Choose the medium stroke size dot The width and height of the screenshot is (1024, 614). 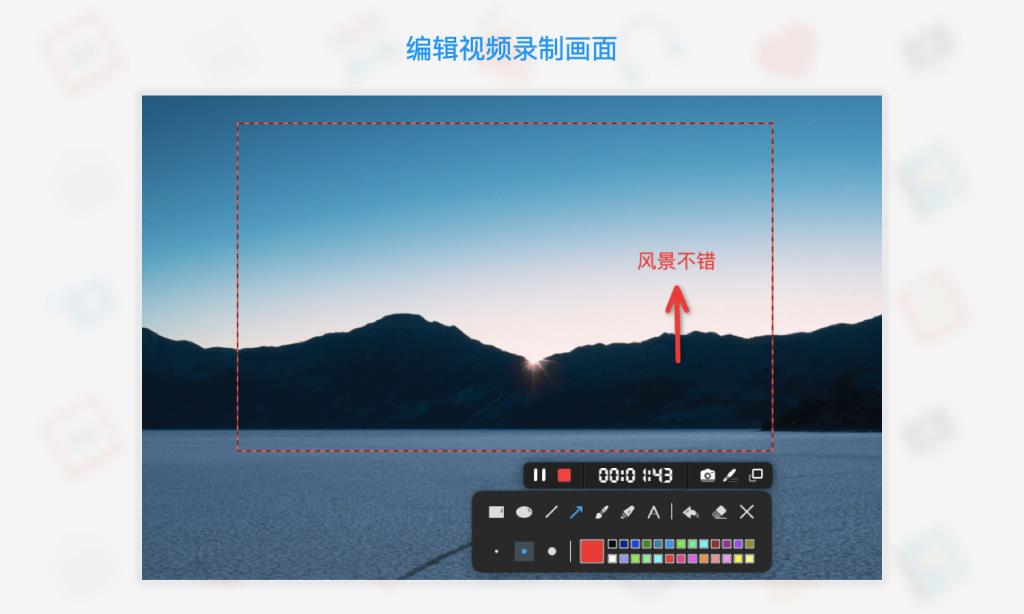[524, 551]
